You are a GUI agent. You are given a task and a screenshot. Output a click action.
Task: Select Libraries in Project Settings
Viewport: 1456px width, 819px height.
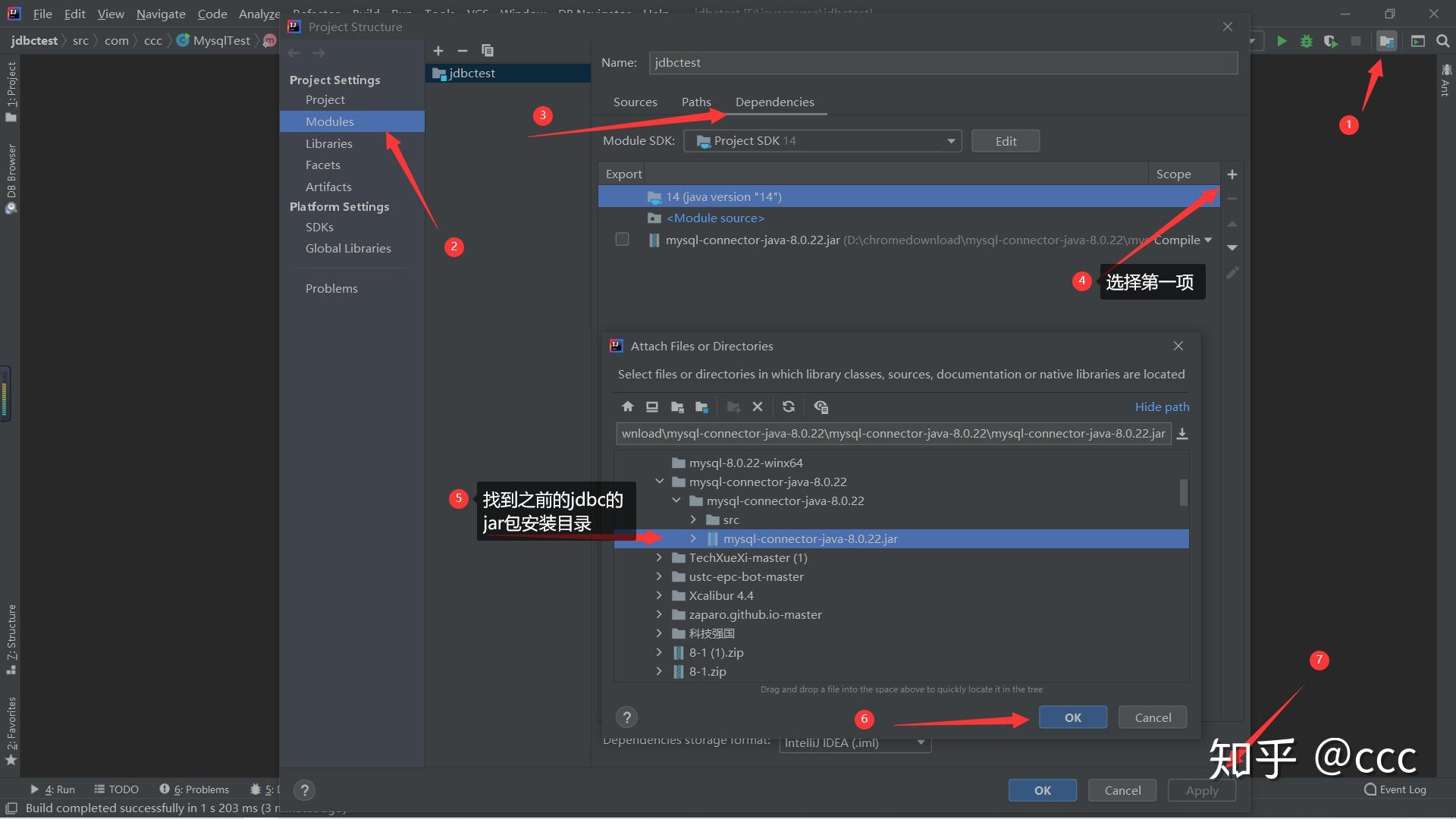[x=328, y=143]
